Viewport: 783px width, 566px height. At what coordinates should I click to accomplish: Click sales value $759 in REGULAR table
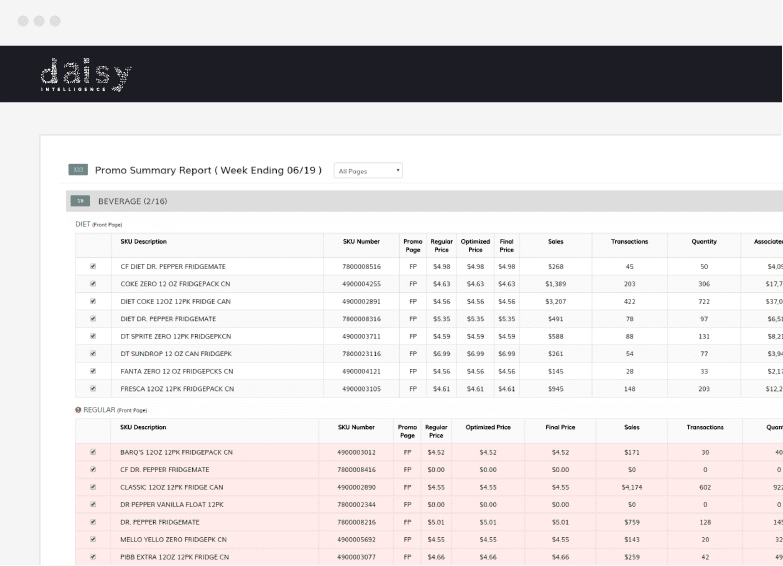[x=632, y=522]
